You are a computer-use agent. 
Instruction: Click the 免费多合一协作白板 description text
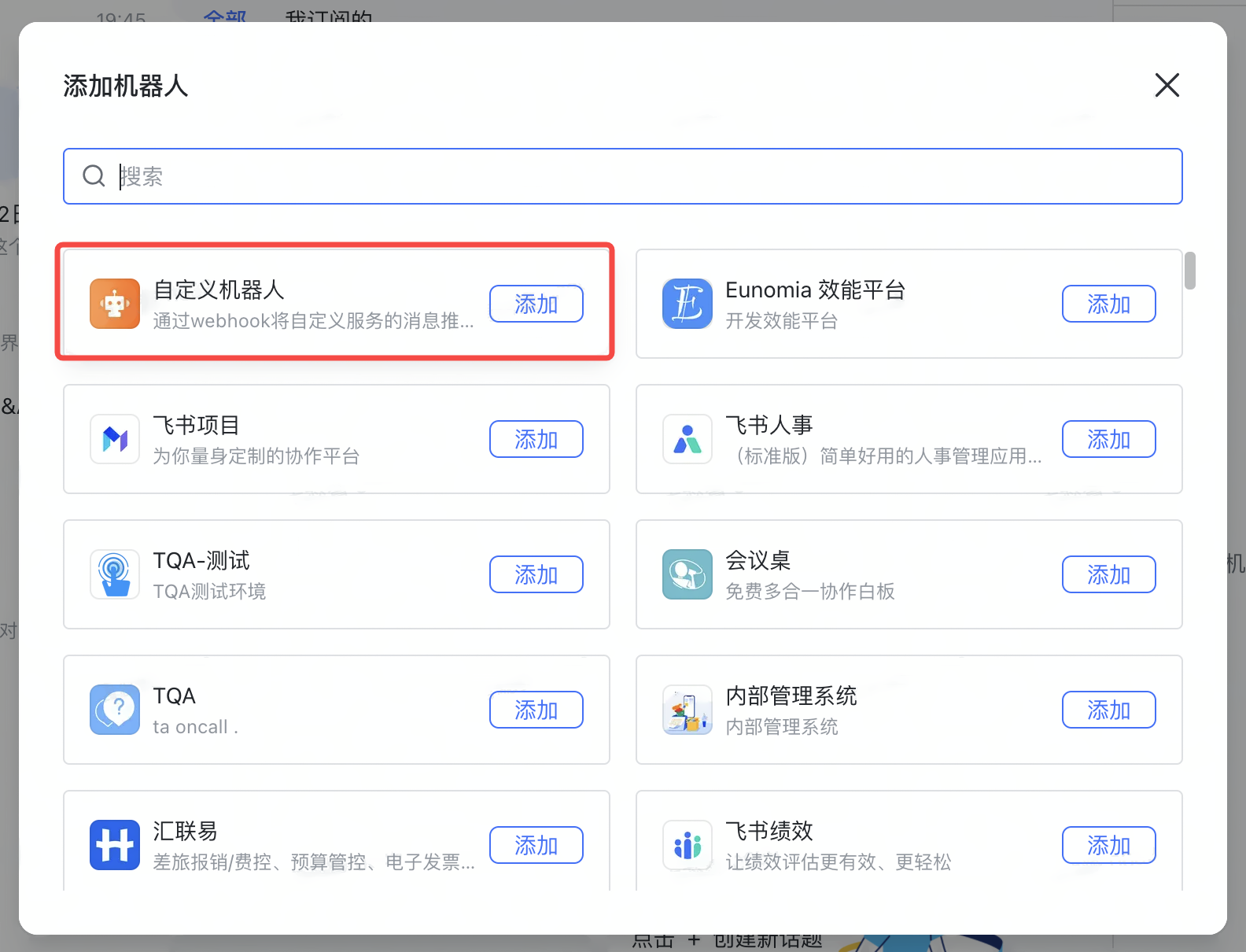(810, 592)
